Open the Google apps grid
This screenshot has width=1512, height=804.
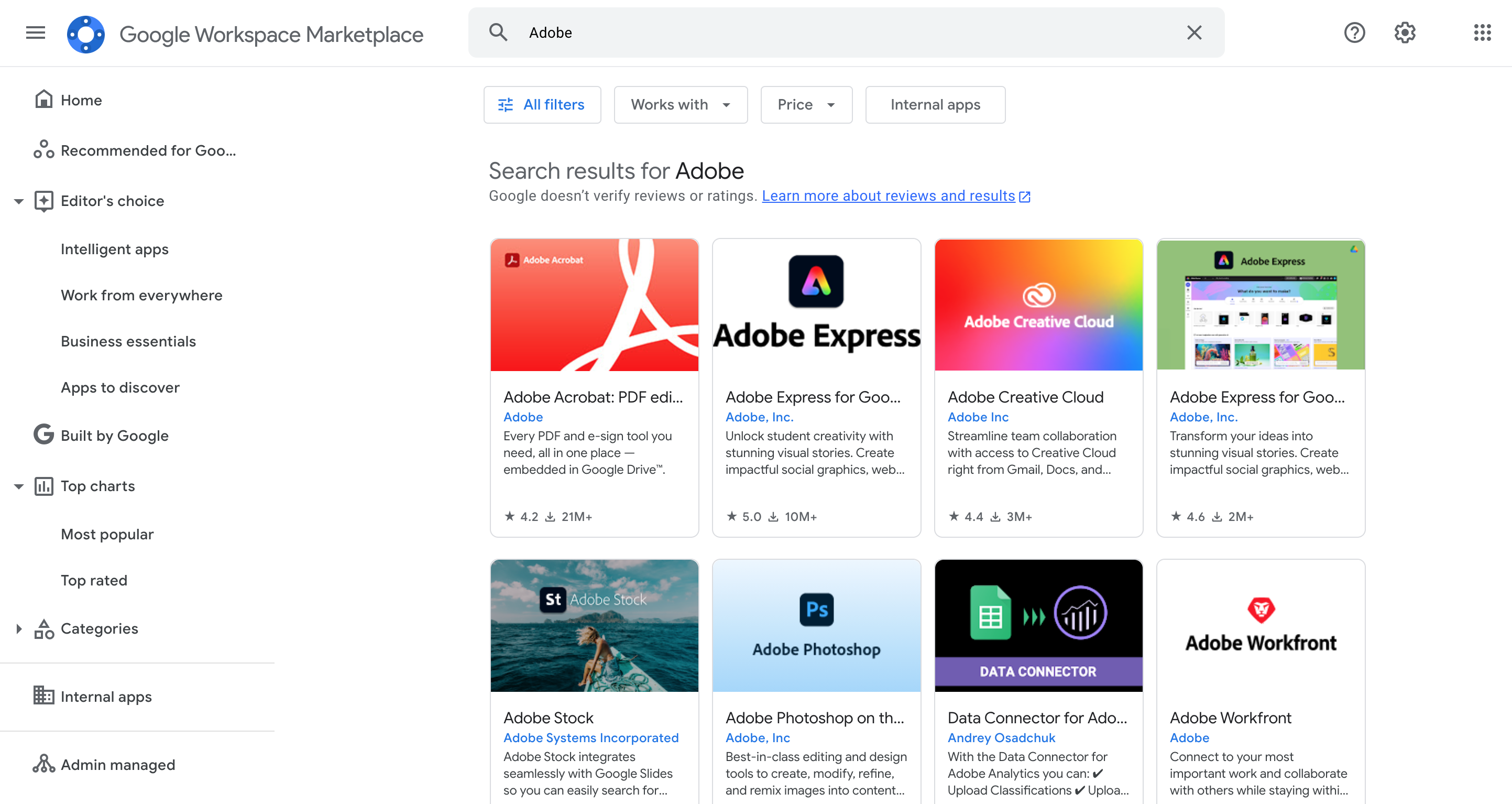(x=1482, y=33)
